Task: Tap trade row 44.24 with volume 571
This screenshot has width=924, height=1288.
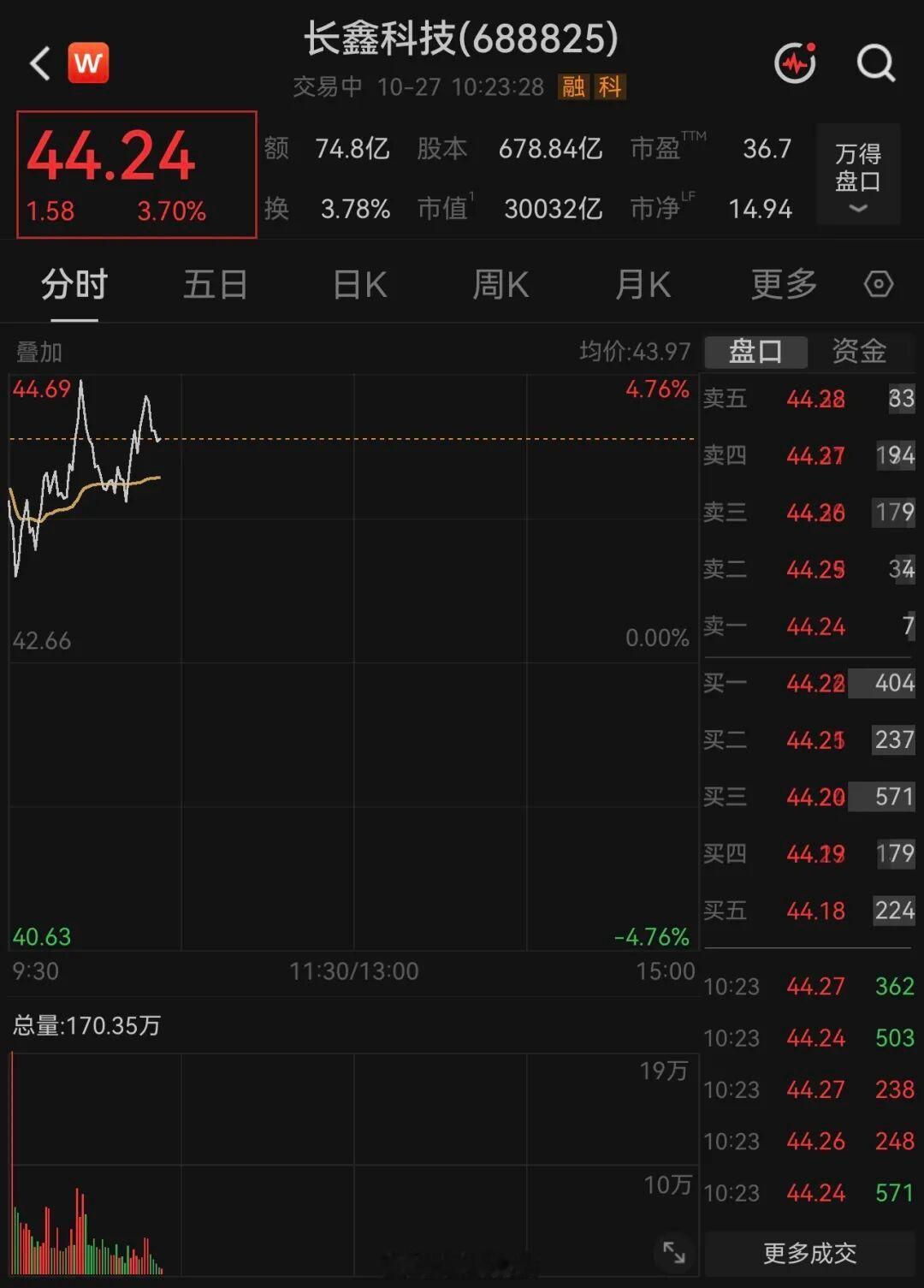Action: click(809, 1193)
